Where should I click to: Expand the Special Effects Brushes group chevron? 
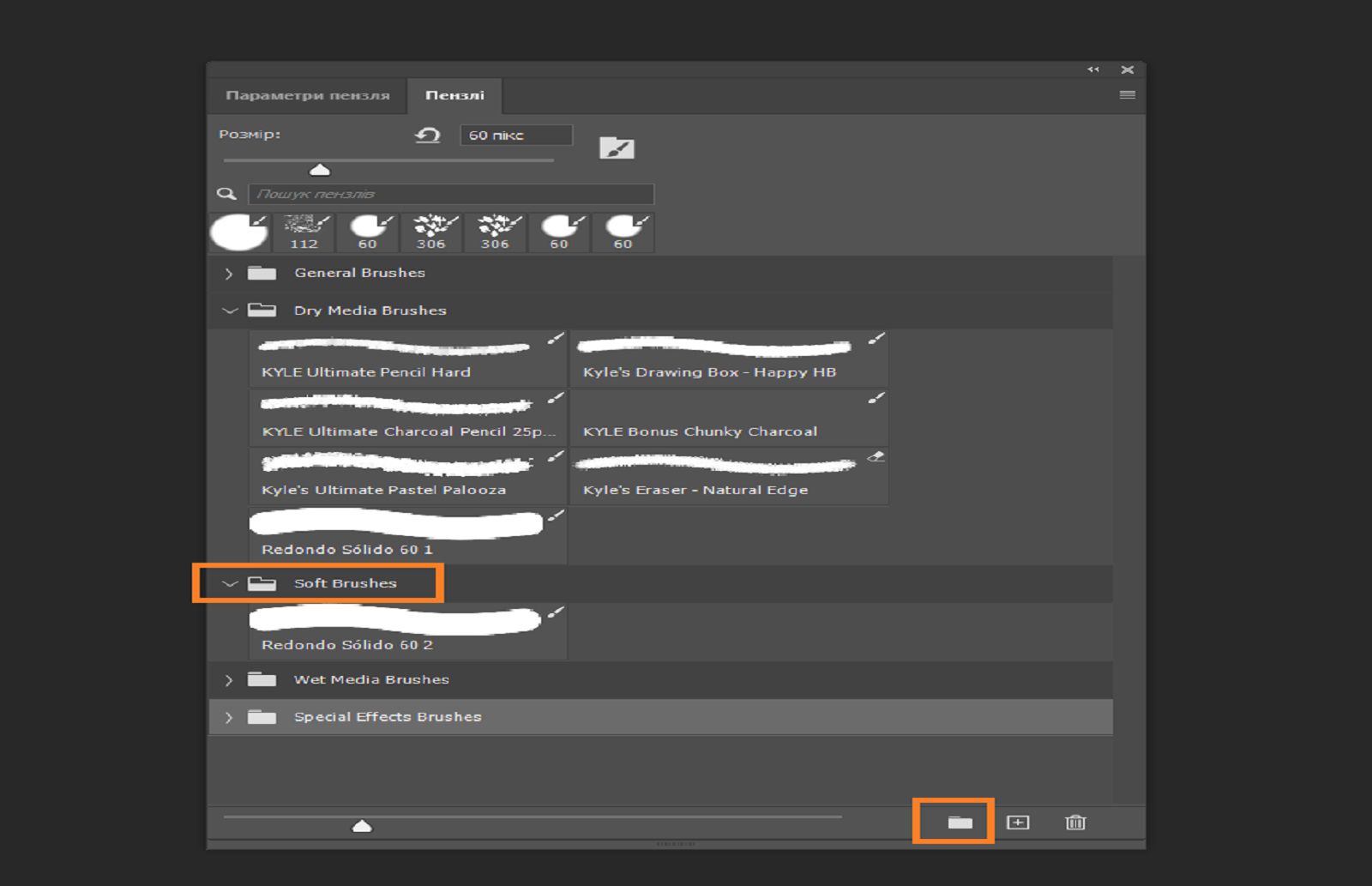click(229, 717)
